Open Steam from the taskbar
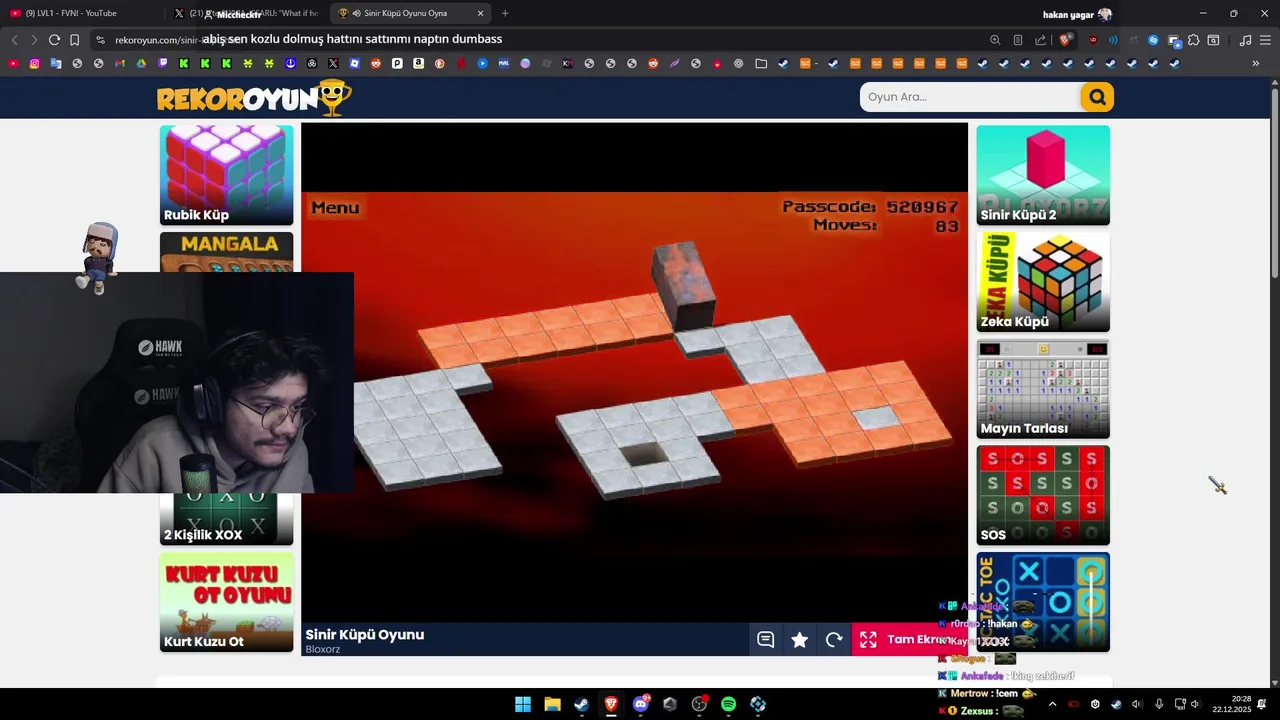The height and width of the screenshot is (720, 1280). (x=581, y=704)
